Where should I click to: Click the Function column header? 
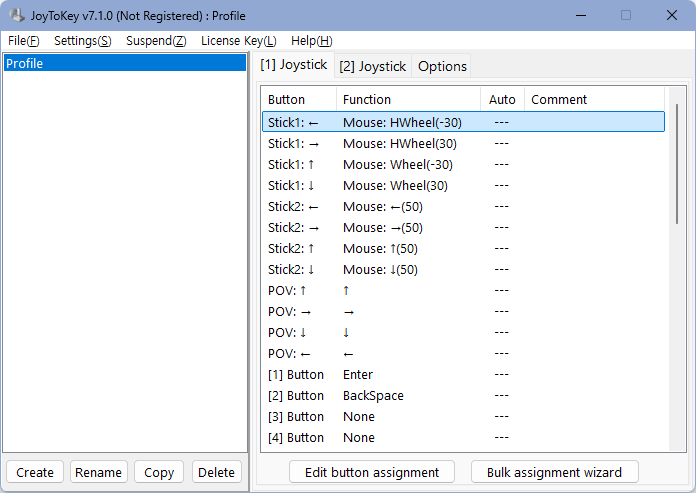tap(408, 99)
